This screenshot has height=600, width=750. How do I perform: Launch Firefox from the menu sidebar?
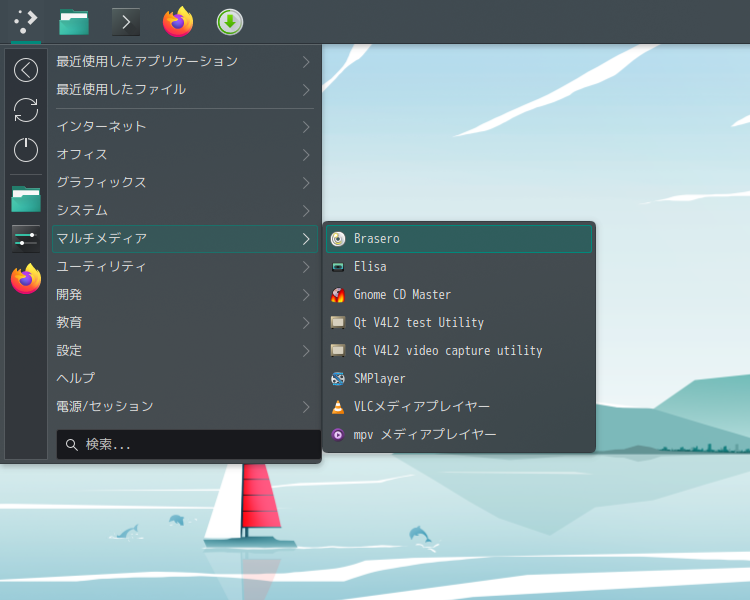point(26,278)
